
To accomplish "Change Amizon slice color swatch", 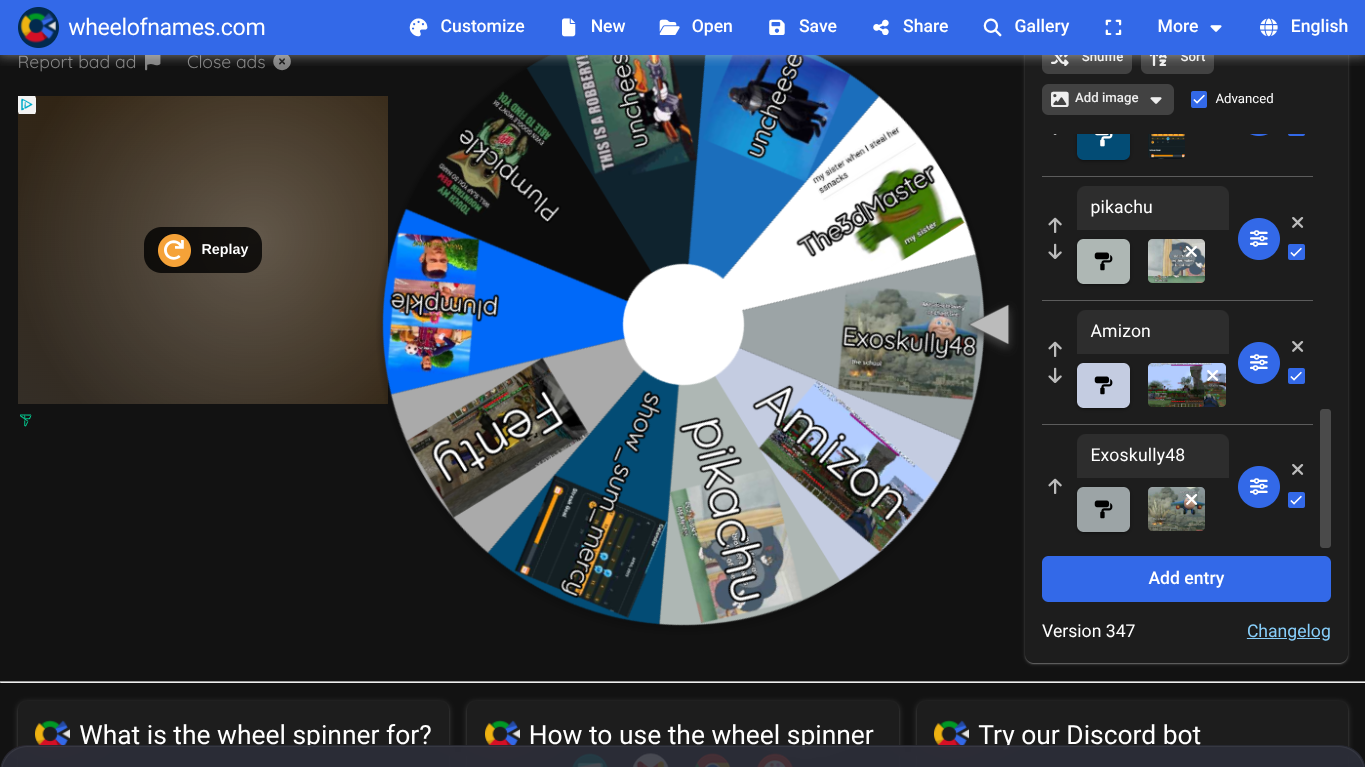I will [1104, 386].
